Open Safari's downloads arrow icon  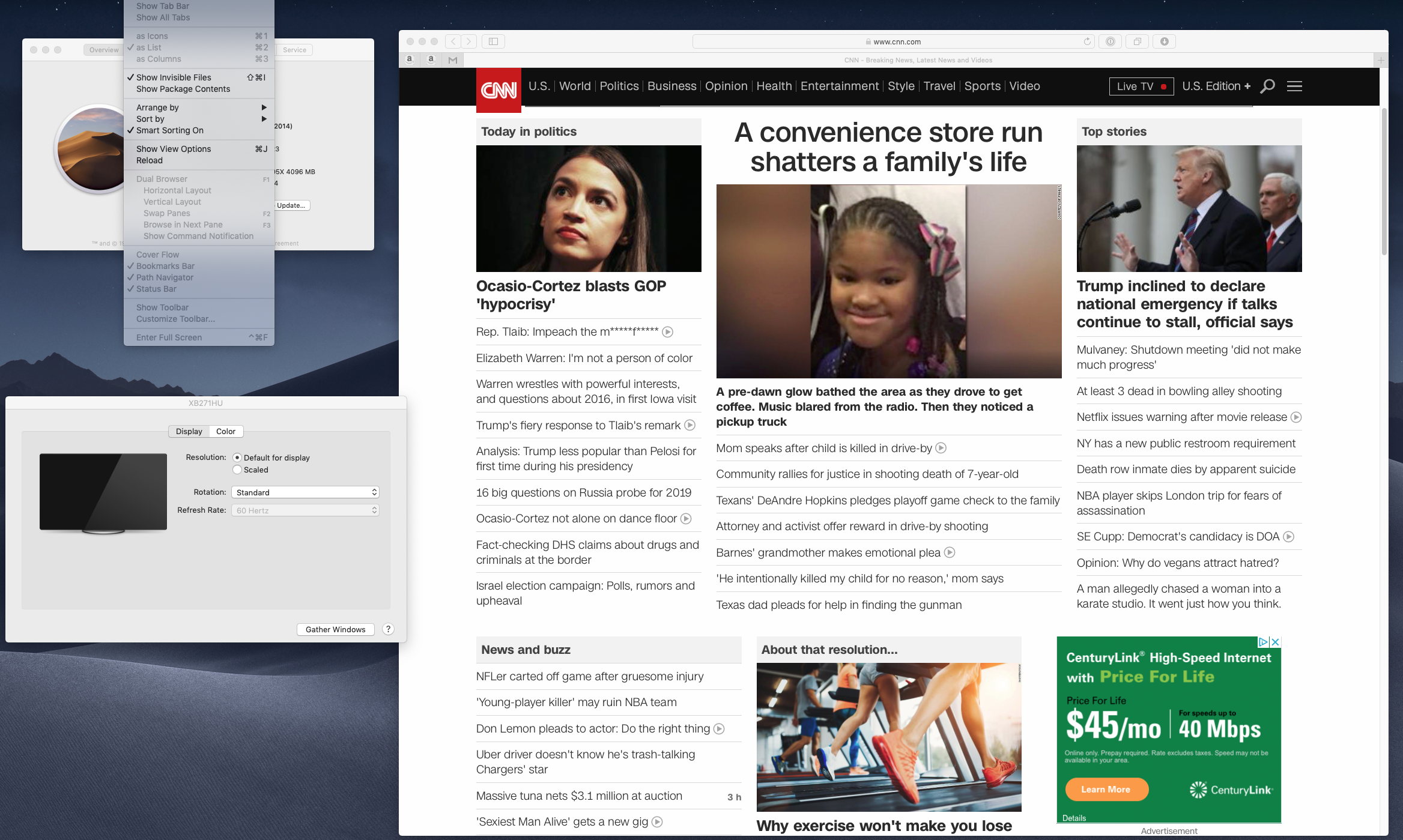(x=1165, y=41)
